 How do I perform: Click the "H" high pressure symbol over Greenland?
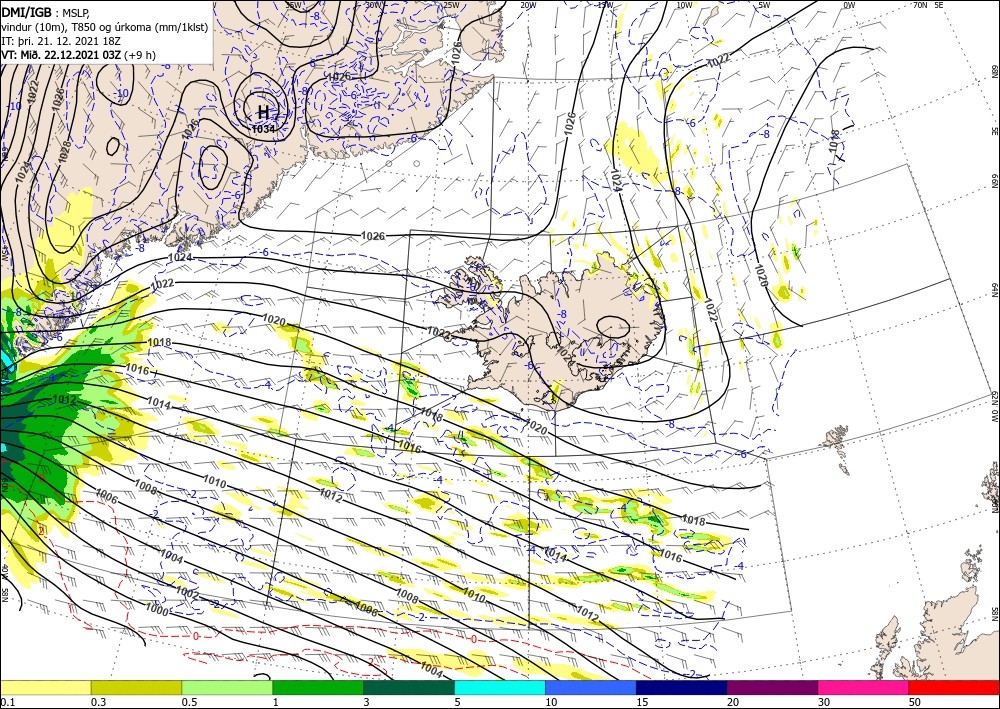pos(263,113)
